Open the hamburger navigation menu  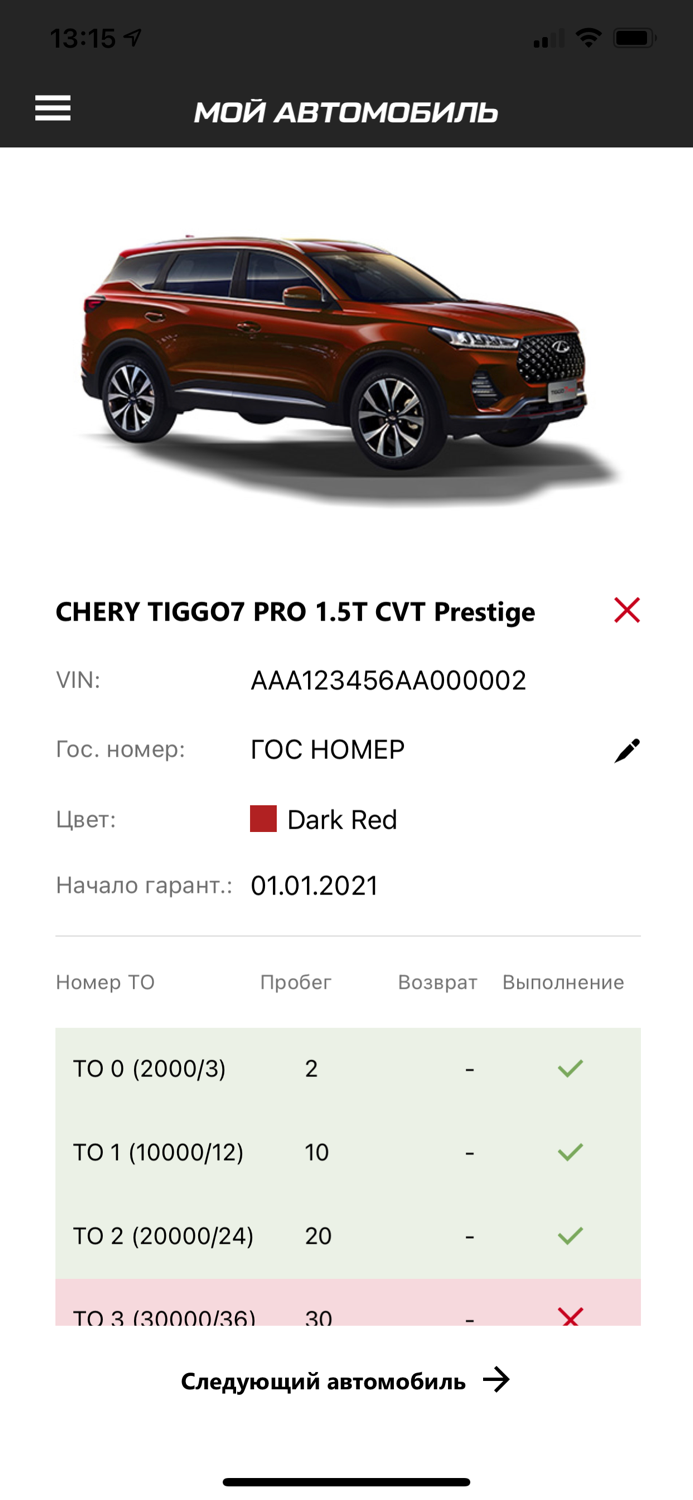tap(52, 107)
